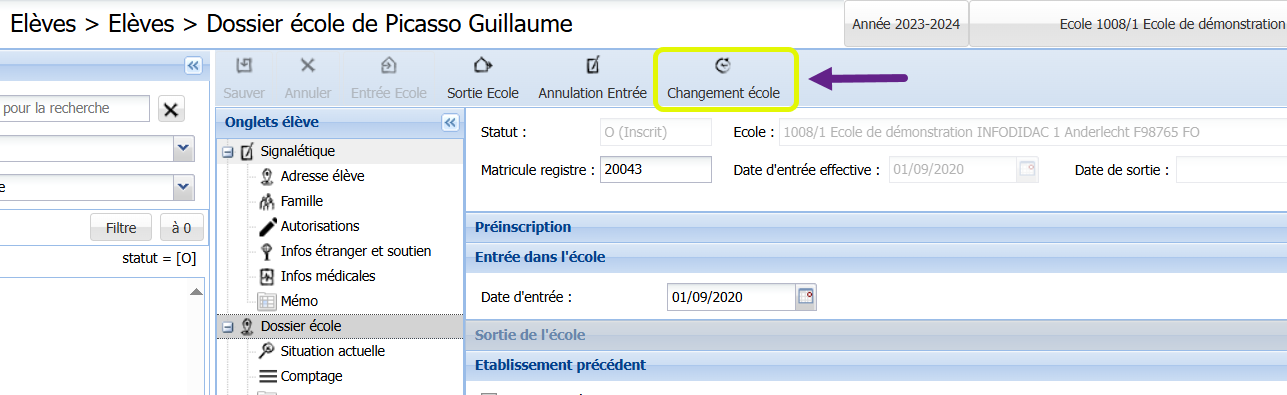This screenshot has height=395, width=1287.
Task: Open the Adresse élève item
Action: coord(311,176)
